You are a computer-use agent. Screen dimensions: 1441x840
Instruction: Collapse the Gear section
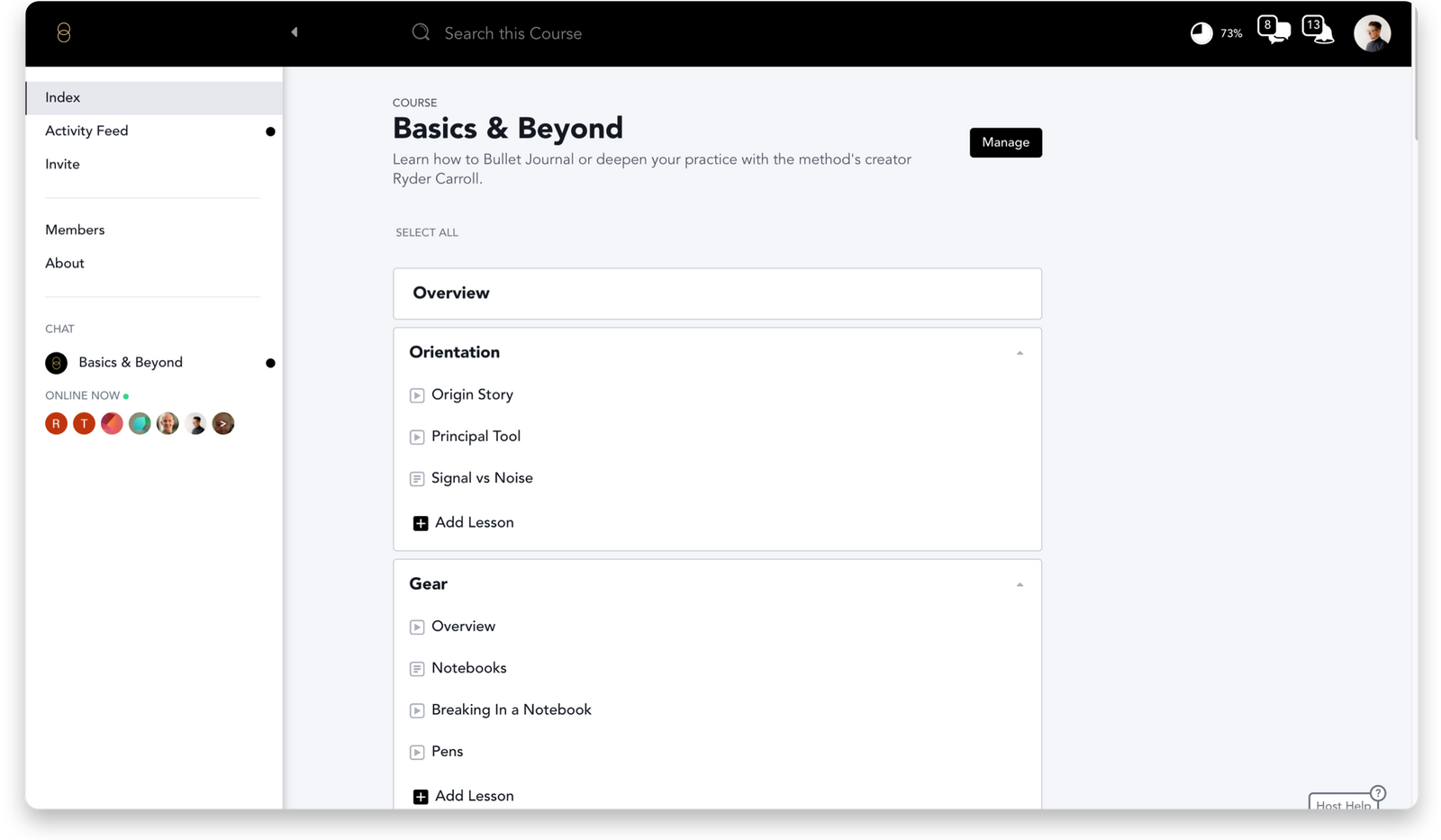coord(1020,584)
